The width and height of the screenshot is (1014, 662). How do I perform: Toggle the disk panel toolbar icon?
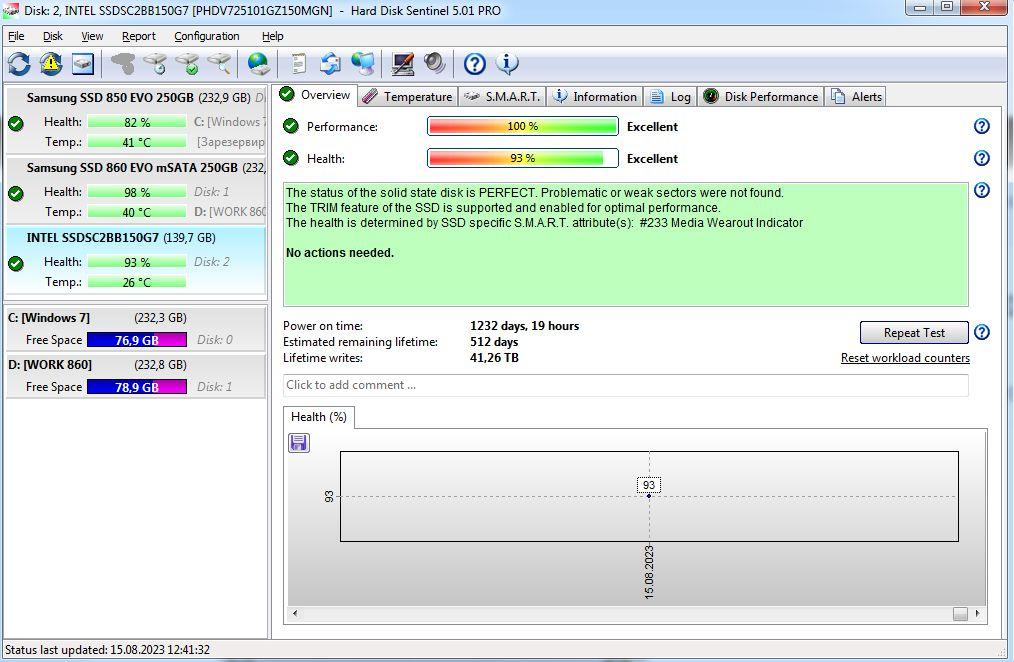point(83,63)
